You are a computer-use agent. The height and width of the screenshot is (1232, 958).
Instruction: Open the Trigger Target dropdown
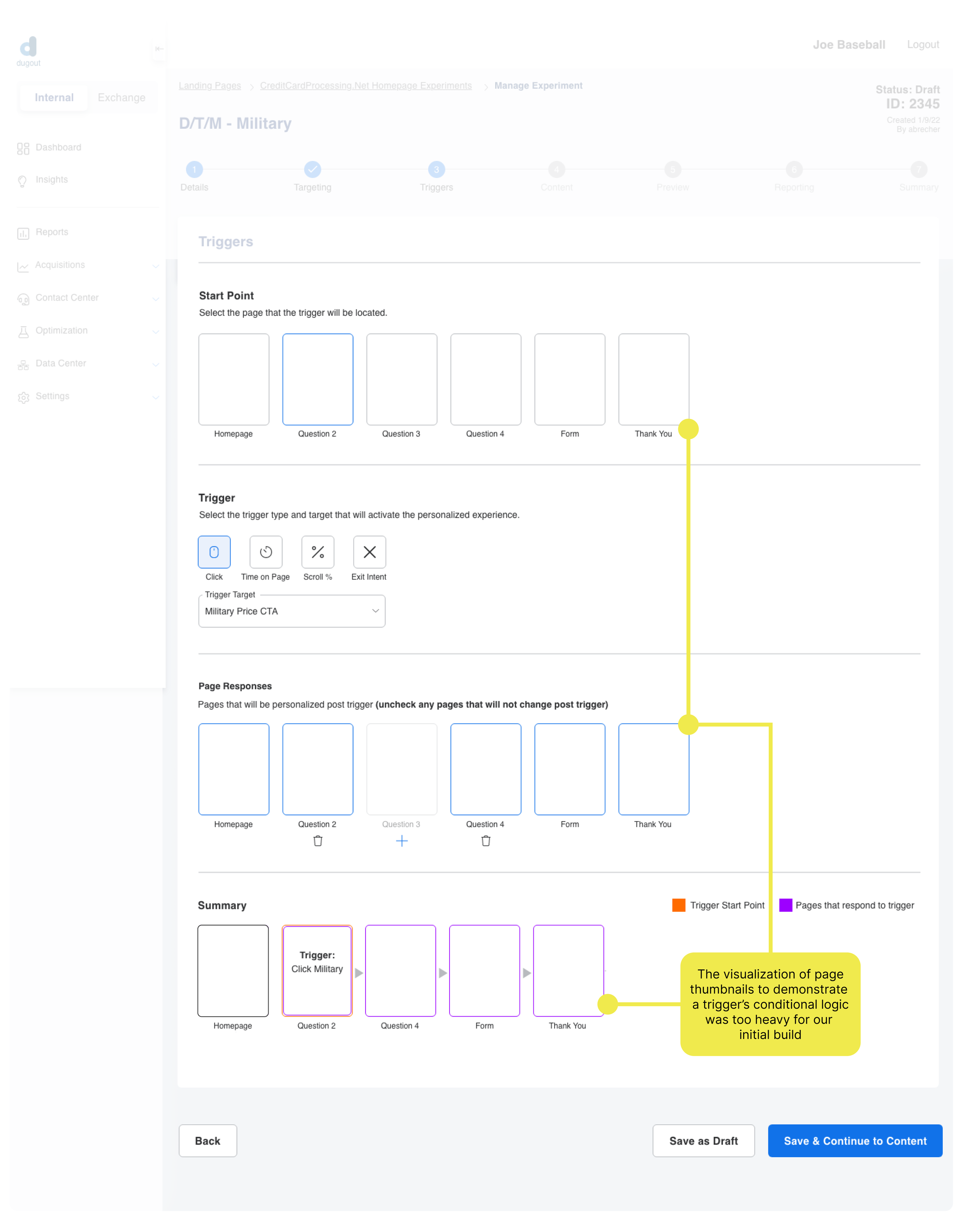(x=292, y=612)
